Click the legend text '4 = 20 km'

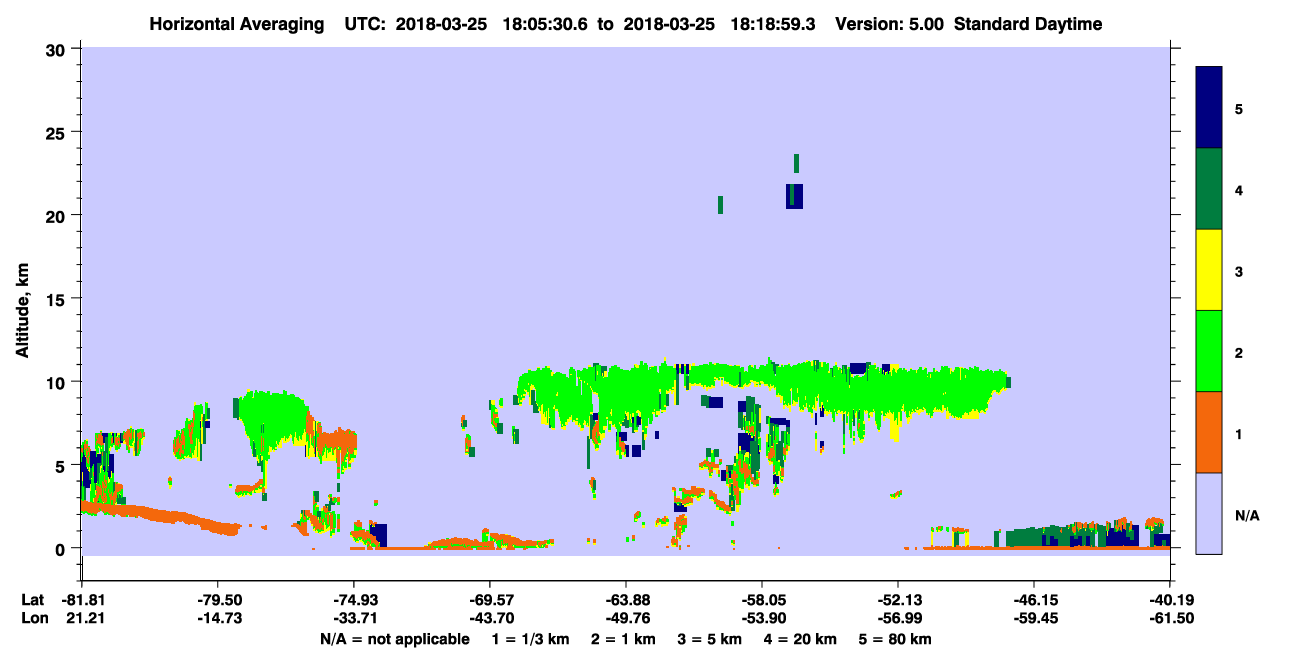coord(802,639)
